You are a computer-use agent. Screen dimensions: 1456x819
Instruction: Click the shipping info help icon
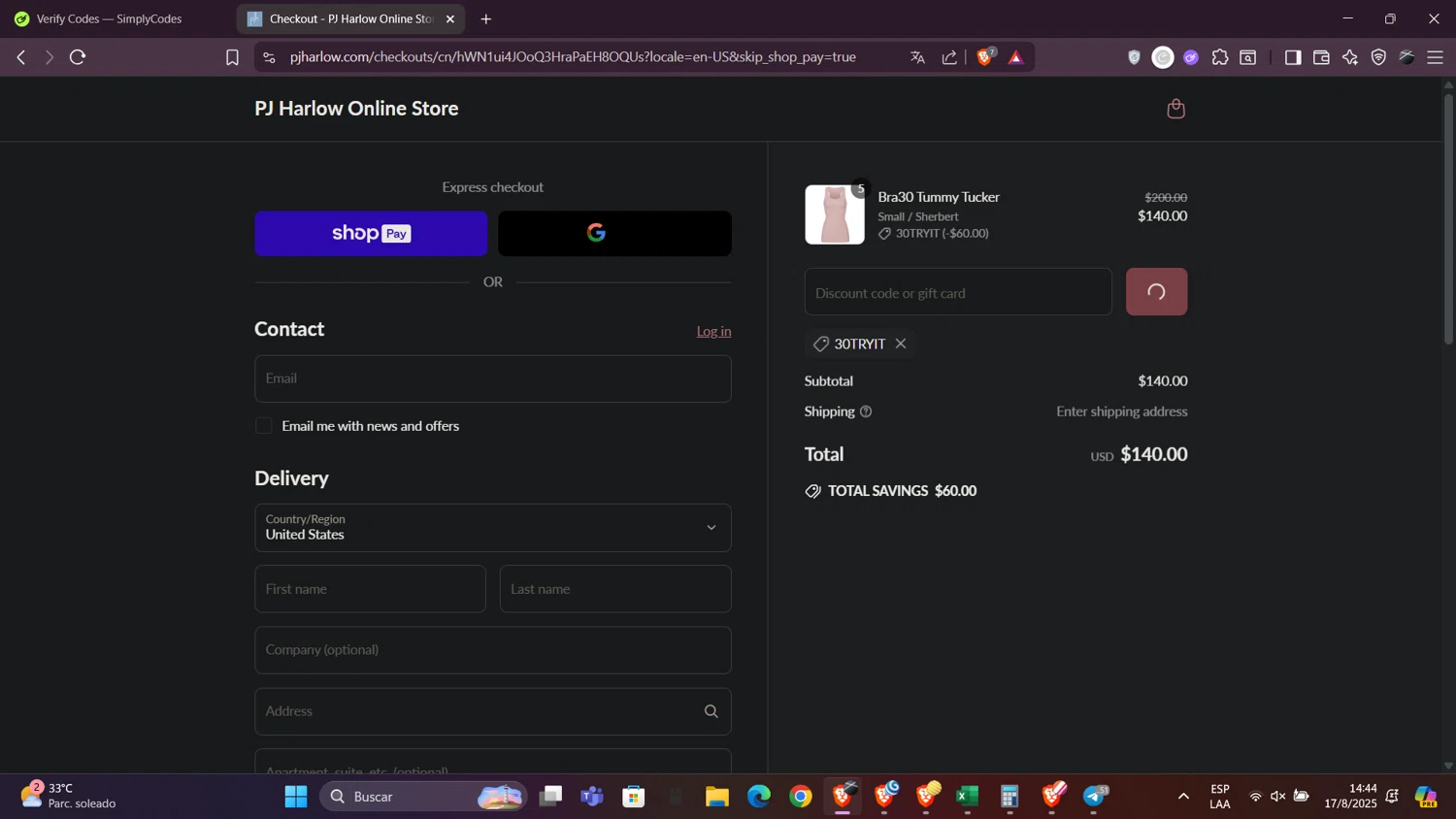coord(866,411)
